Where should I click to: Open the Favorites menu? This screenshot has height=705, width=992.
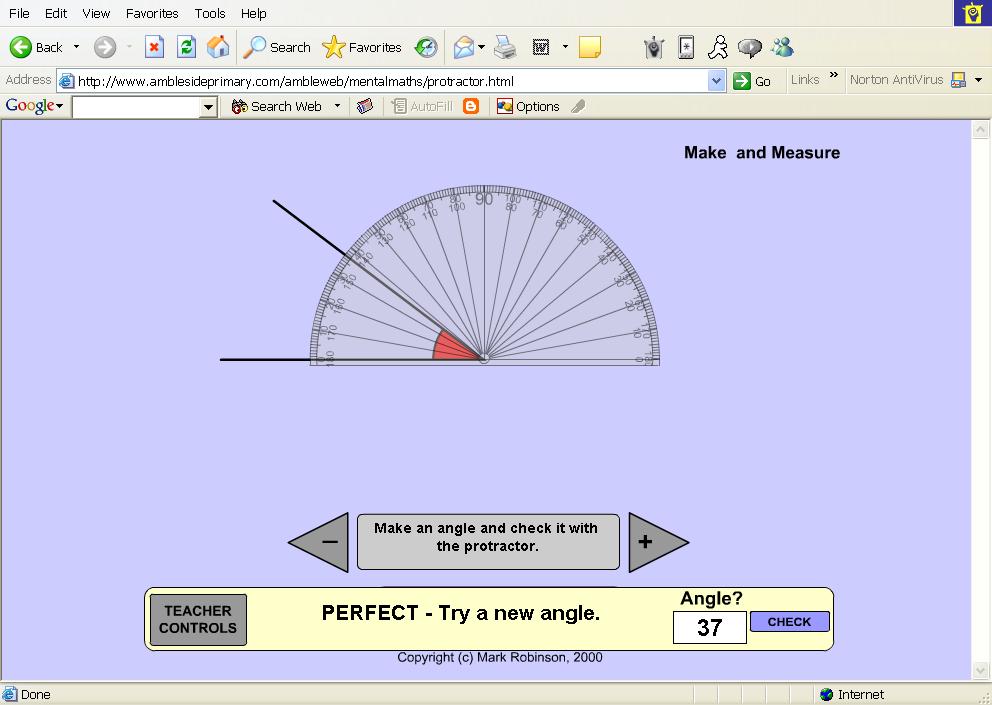pyautogui.click(x=152, y=13)
